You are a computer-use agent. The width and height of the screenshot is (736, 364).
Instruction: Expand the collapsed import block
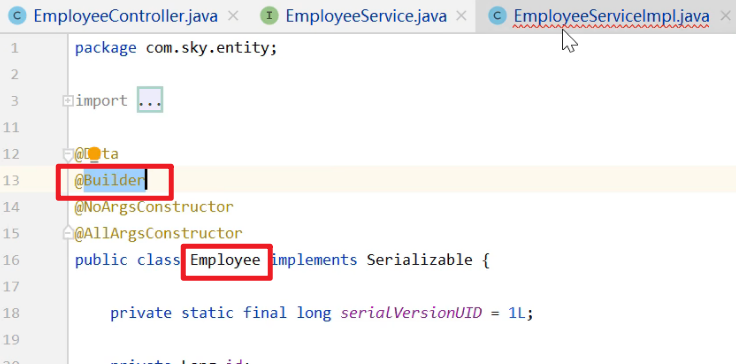tap(68, 101)
